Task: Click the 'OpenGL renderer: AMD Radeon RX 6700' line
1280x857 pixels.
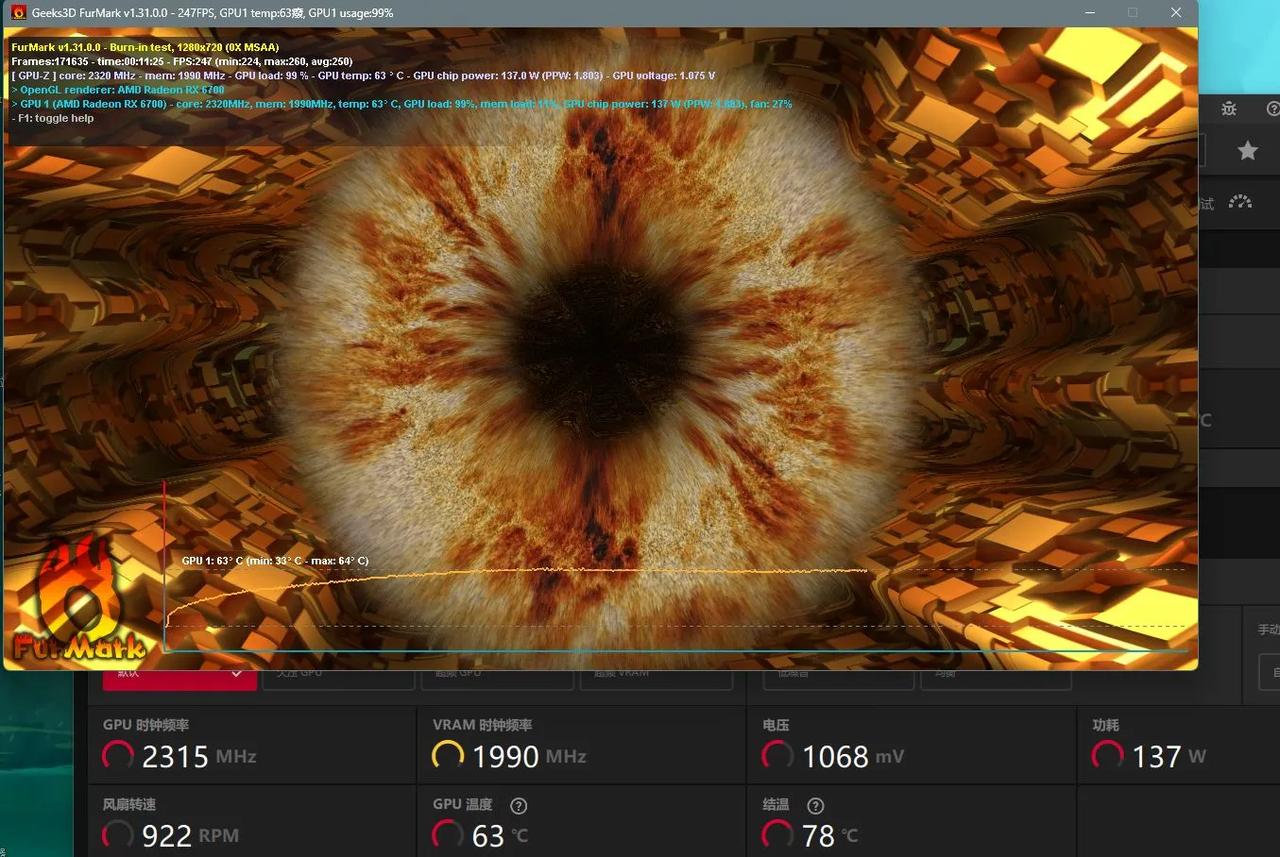Action: coord(118,89)
